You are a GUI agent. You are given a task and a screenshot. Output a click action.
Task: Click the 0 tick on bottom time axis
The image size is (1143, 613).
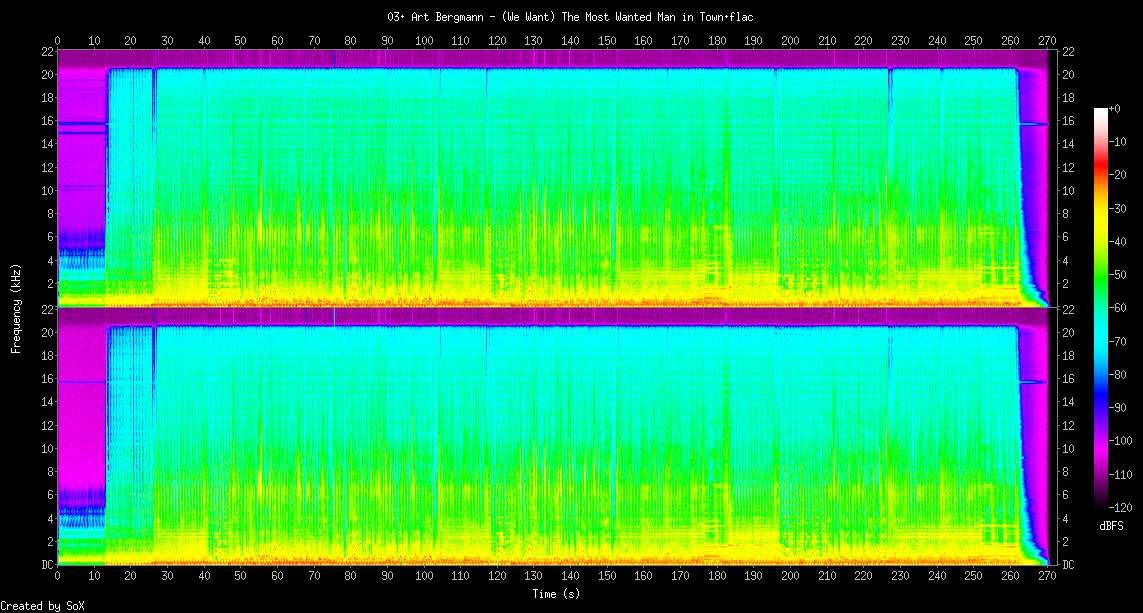(58, 577)
